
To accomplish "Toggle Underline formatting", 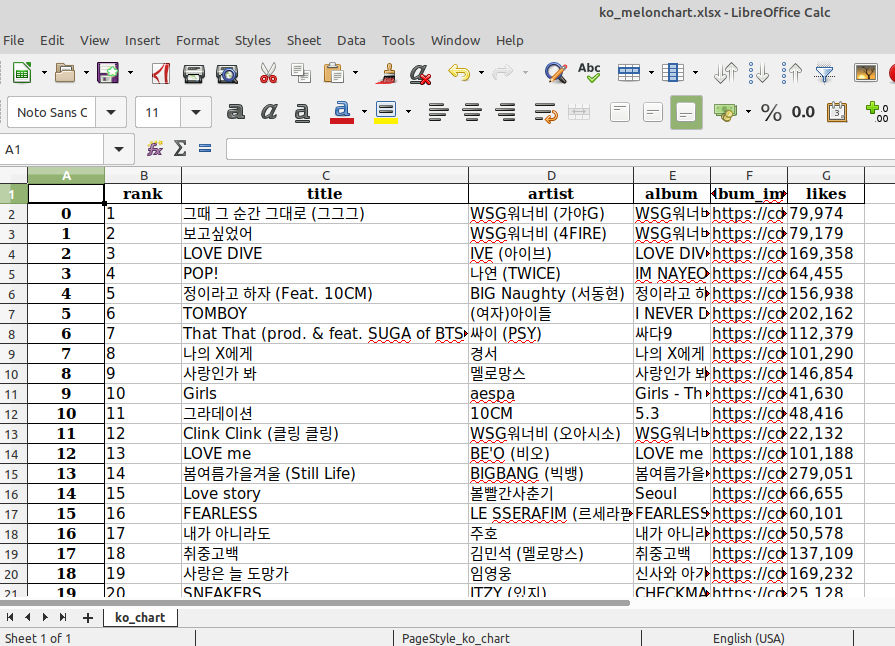I will tap(302, 112).
